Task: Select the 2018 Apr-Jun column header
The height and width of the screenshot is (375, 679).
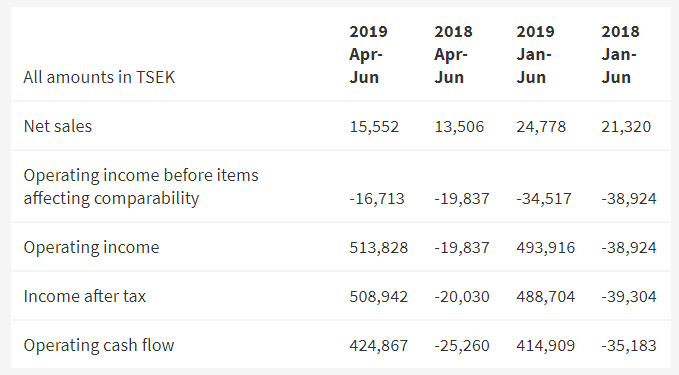Action: 453,55
